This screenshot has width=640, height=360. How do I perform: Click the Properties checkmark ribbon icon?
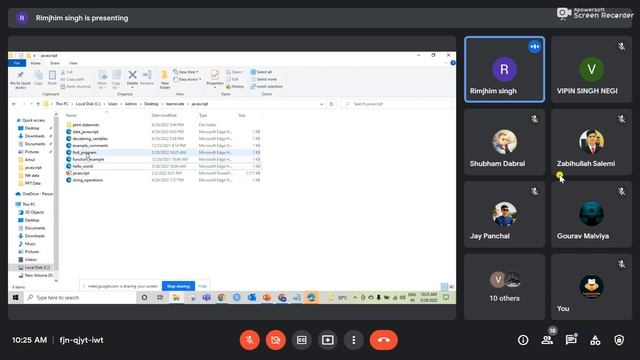pyautogui.click(x=215, y=78)
